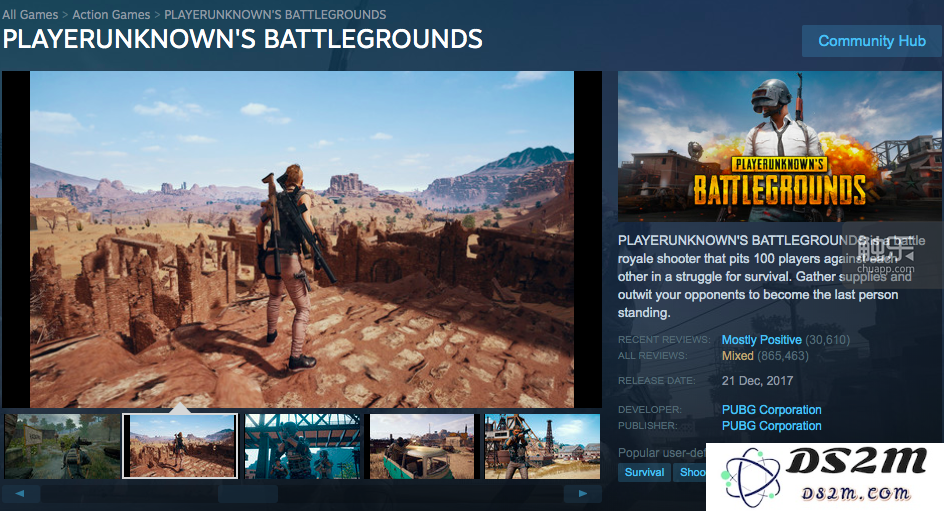The height and width of the screenshot is (511, 944).
Task: Click the release date 21 Dec, 2017
Action: pyautogui.click(x=757, y=380)
